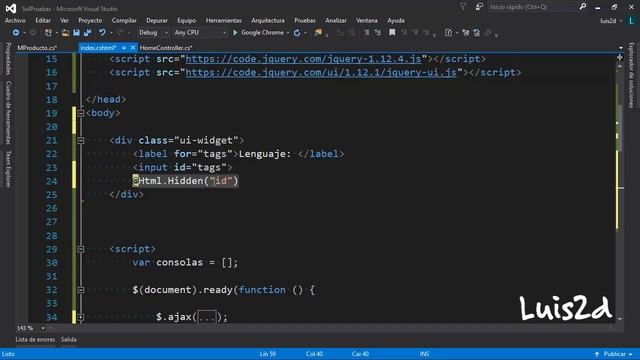Switch to the HomeController.cs tab

point(166,48)
